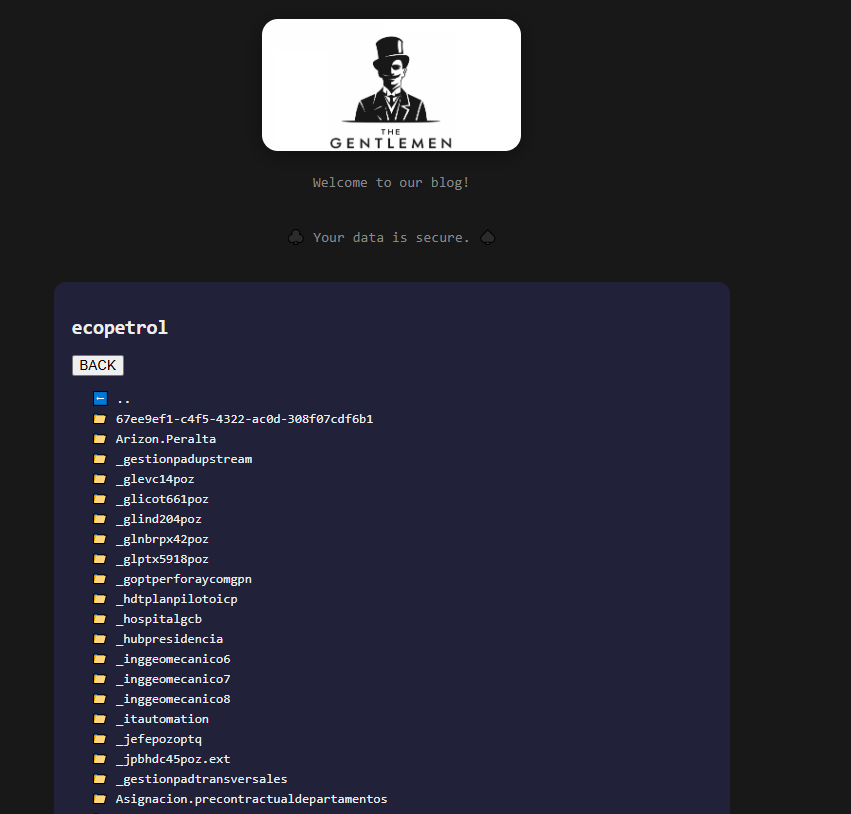This screenshot has width=851, height=814.
Task: Click folder icon beside Asignacion.precontractualdepartamentos
Action: 100,799
